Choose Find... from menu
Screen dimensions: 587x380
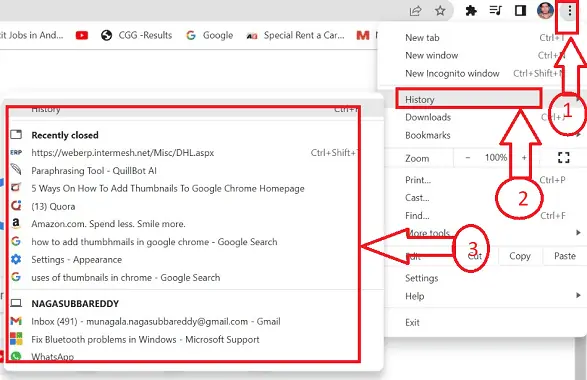(x=483, y=216)
